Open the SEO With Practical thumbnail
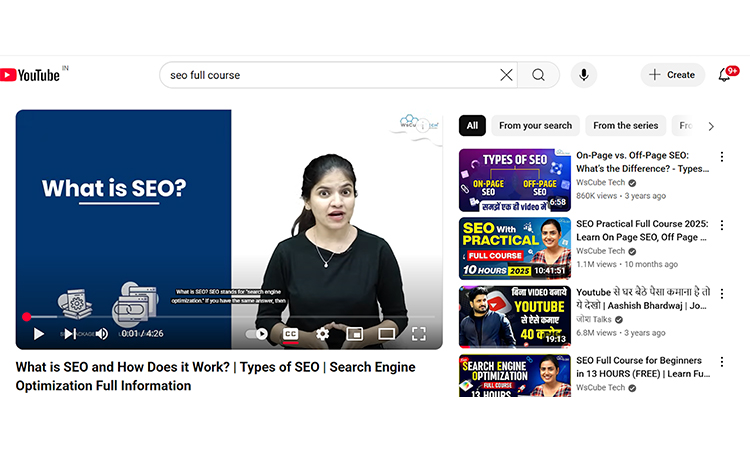 (515, 249)
